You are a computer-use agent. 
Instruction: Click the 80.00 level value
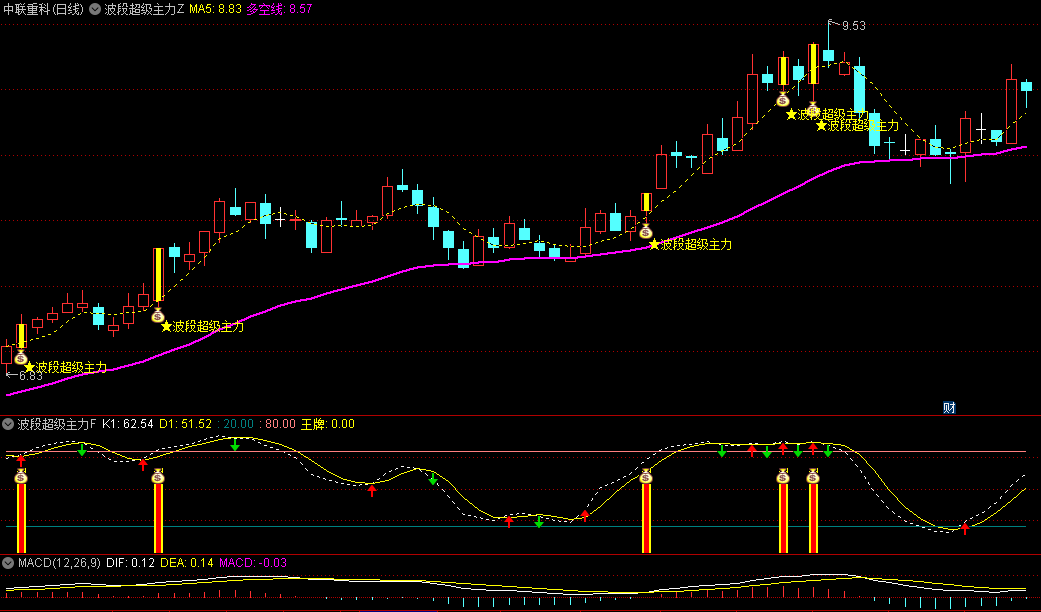pyautogui.click(x=280, y=423)
